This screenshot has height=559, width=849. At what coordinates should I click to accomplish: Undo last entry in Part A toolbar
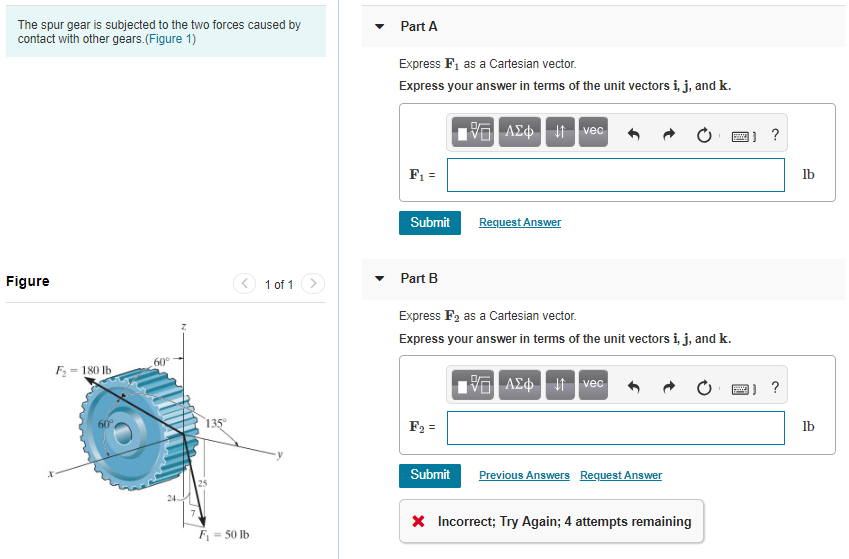(633, 134)
